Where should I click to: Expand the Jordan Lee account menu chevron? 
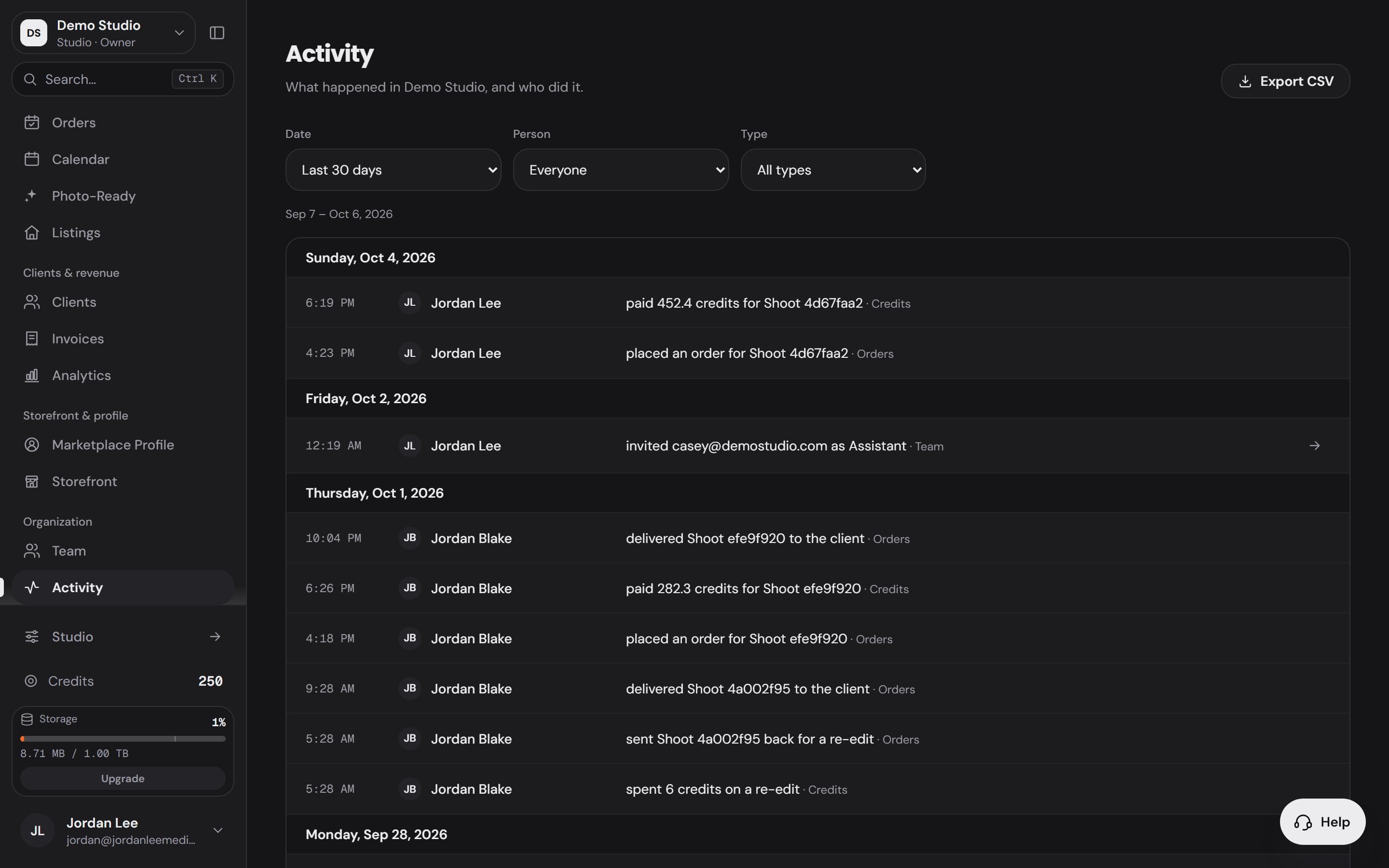point(218,831)
